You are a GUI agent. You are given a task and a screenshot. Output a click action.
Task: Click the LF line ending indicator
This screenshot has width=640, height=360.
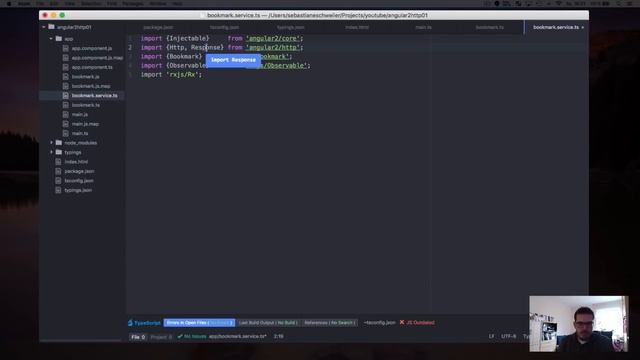(x=491, y=336)
